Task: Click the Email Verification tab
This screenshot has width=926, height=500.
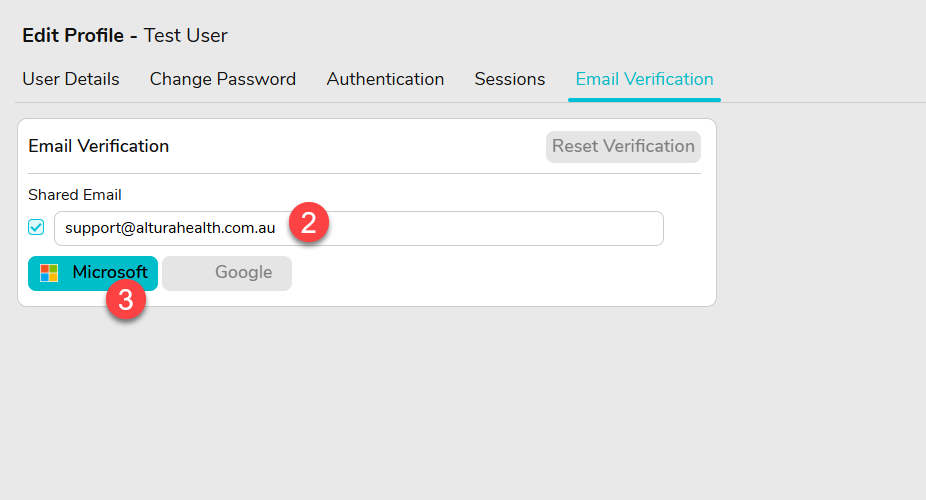Action: click(x=644, y=79)
